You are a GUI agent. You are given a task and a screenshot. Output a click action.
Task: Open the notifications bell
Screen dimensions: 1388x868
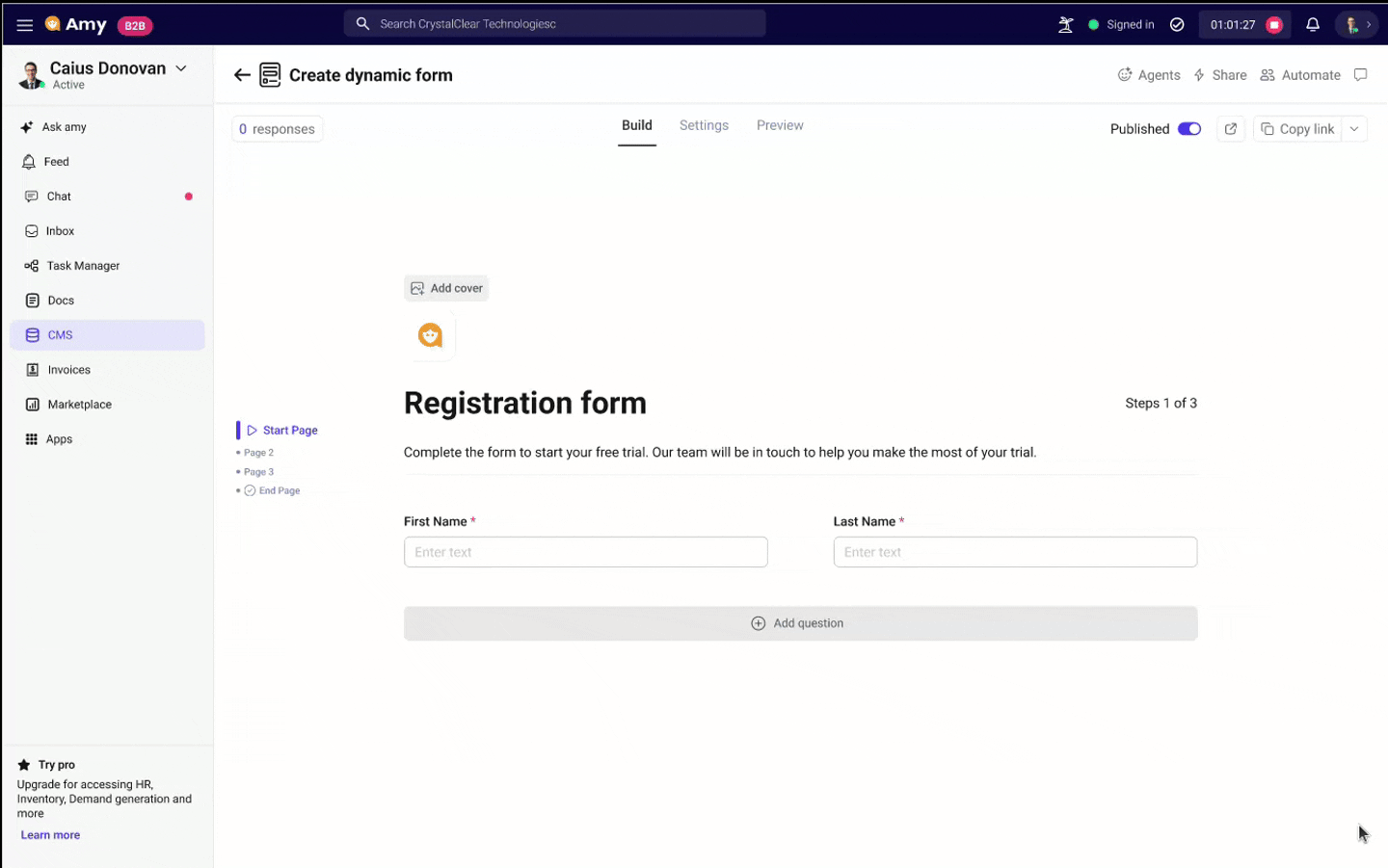point(1312,24)
